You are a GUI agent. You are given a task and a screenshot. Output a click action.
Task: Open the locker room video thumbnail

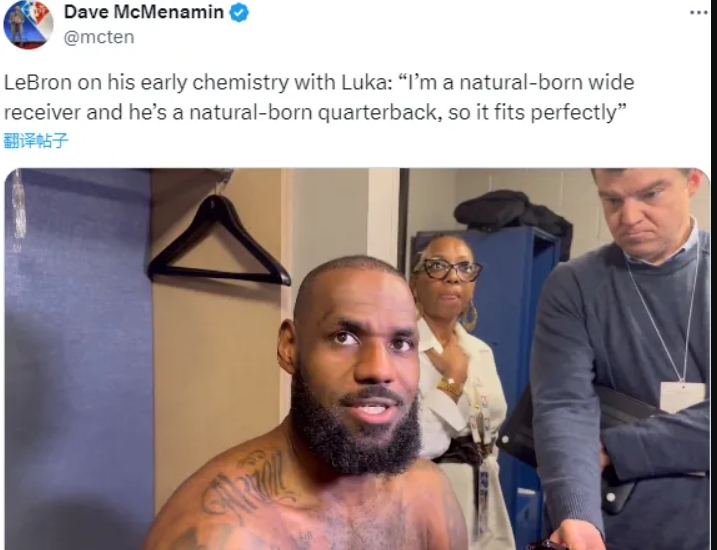[x=357, y=359]
